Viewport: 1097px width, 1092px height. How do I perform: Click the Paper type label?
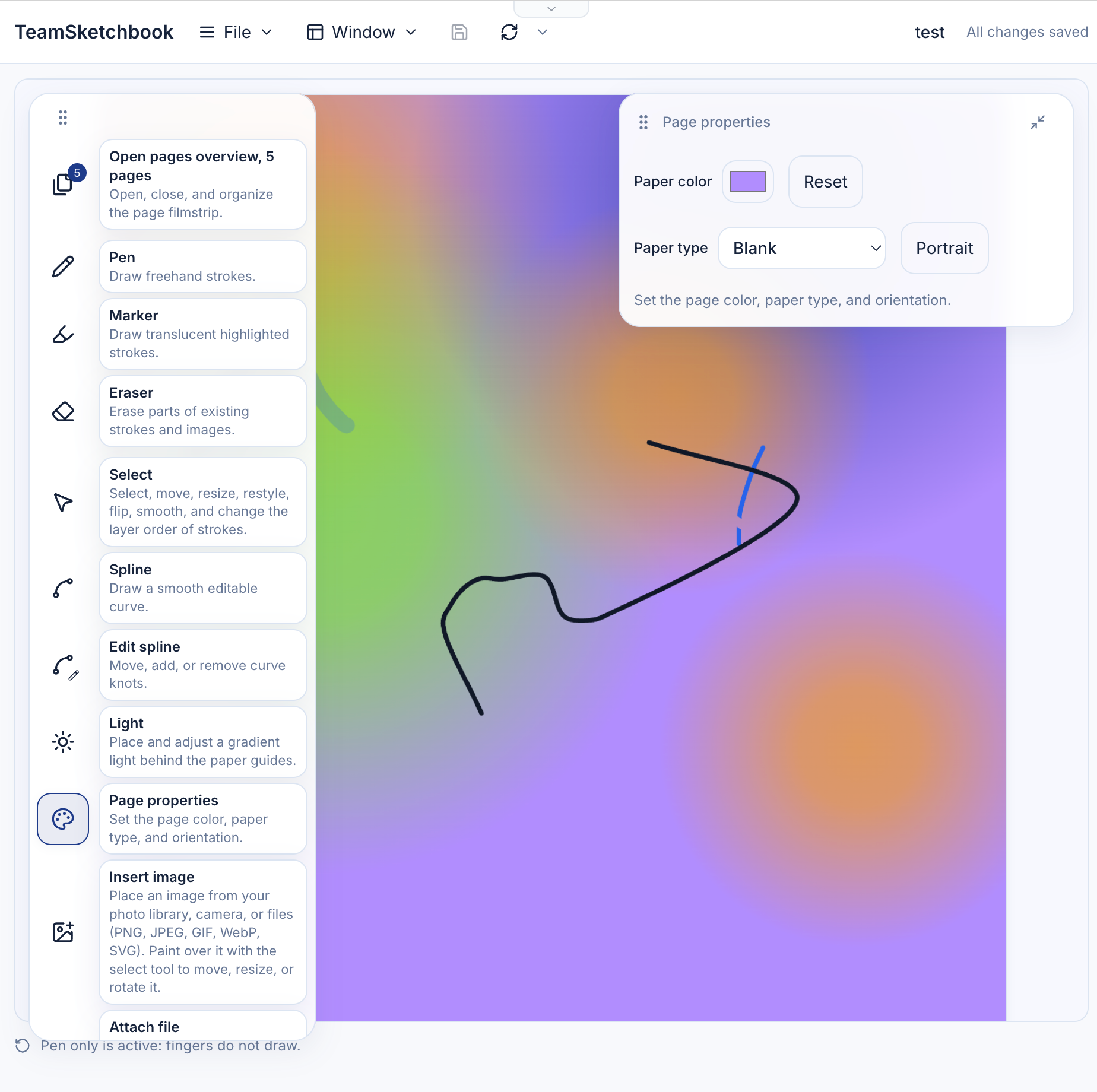coord(671,248)
